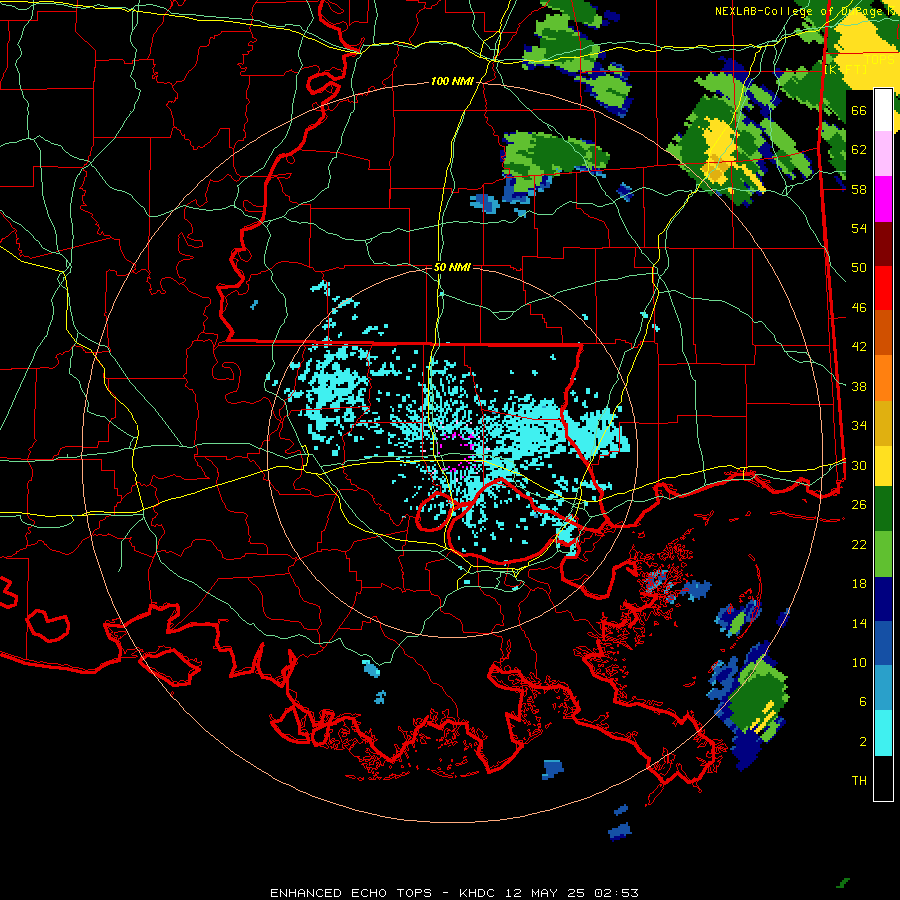Screen dimensions: 900x900
Task: Pick the bright red legend swatch
Action: pyautogui.click(x=883, y=289)
